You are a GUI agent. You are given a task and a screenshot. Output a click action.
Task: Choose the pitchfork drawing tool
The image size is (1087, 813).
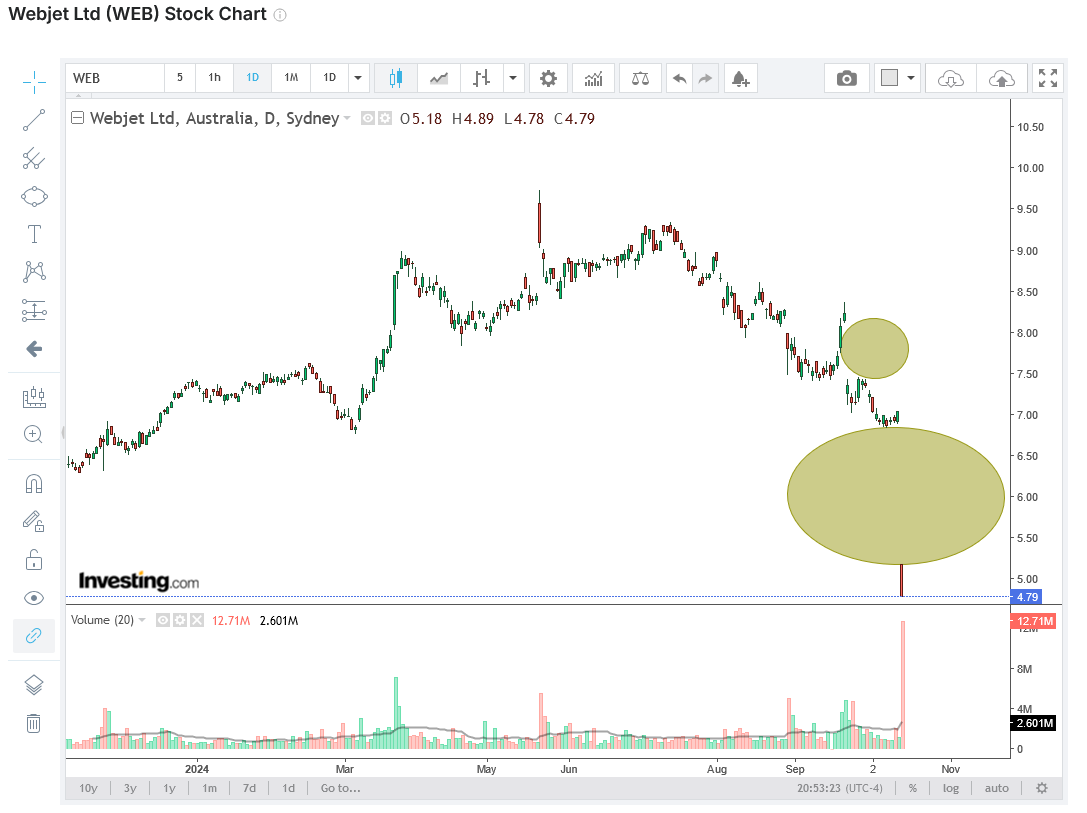click(x=34, y=159)
